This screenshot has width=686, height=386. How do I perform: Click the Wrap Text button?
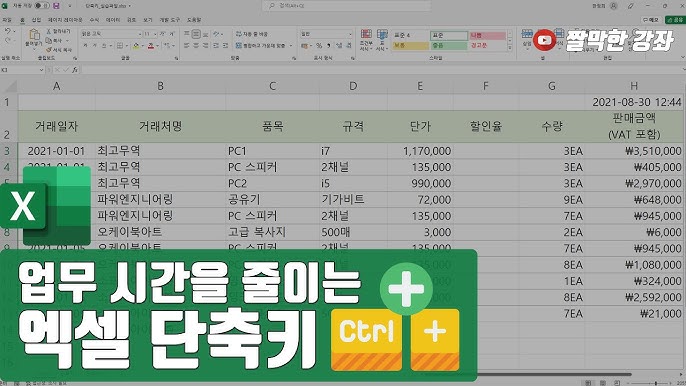252,34
